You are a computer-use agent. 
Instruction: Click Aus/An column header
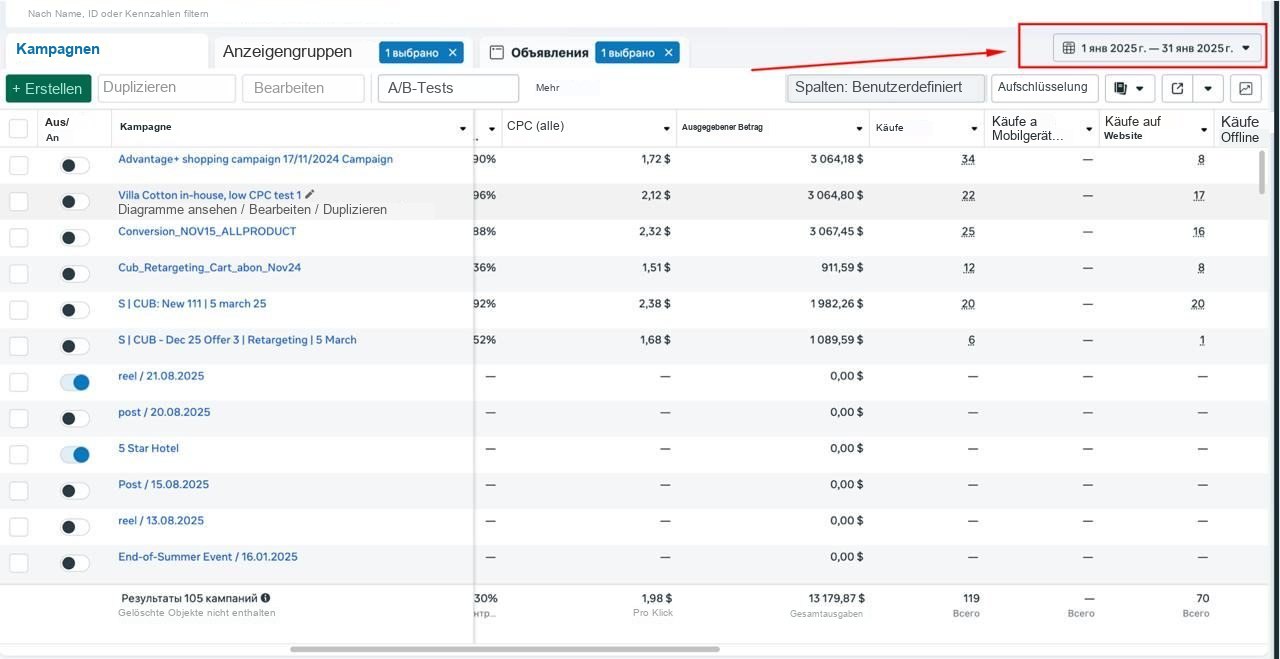[57, 129]
